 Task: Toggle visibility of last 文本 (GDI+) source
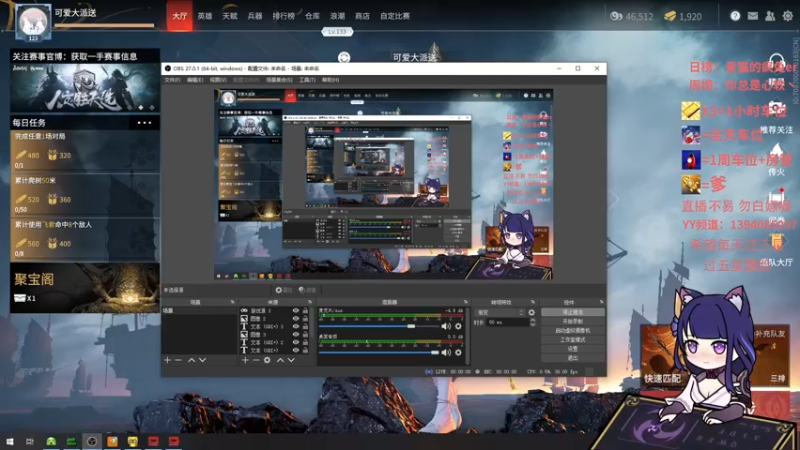click(295, 351)
